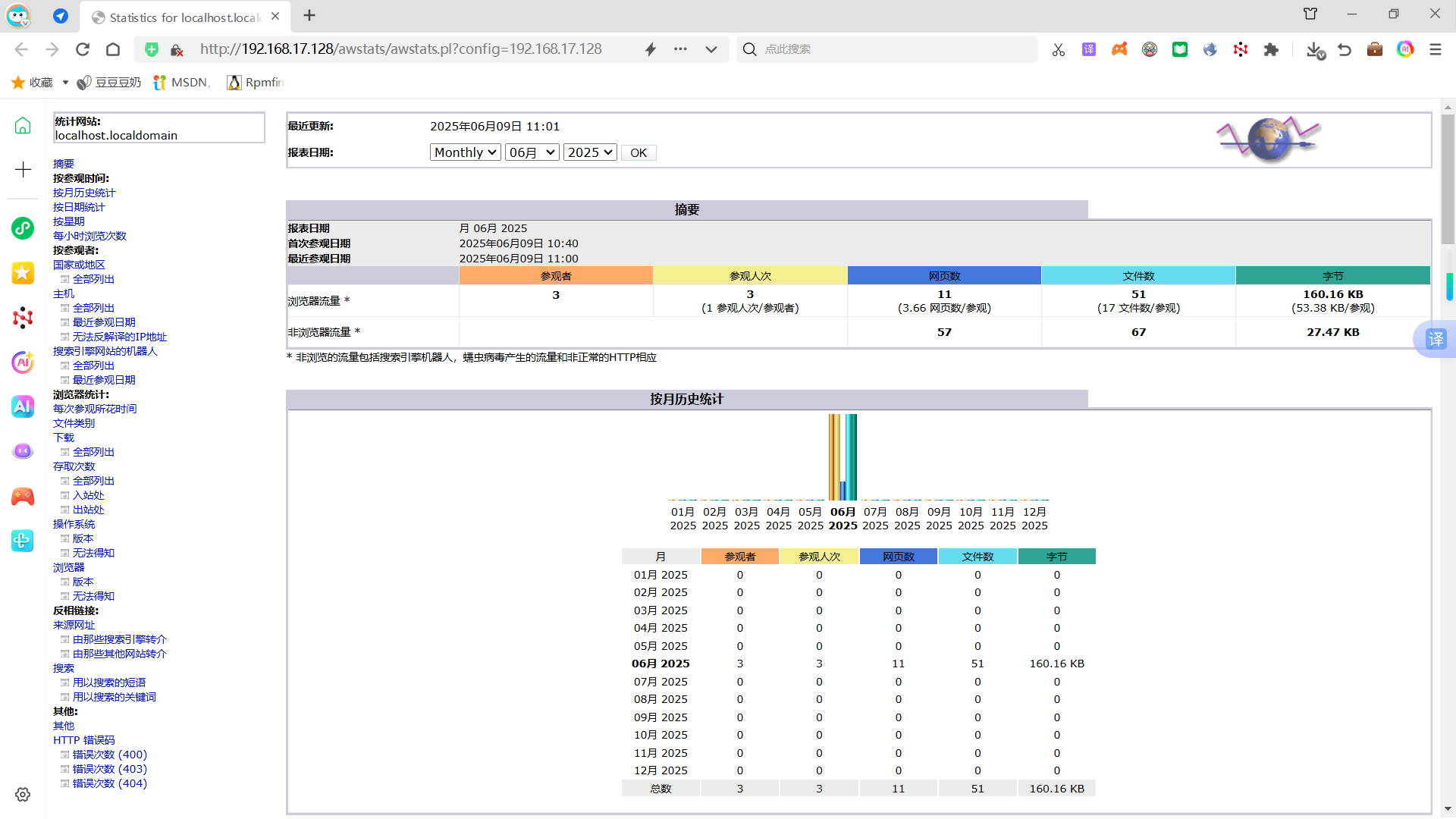Open the sidebar gamepad icon

tap(23, 497)
